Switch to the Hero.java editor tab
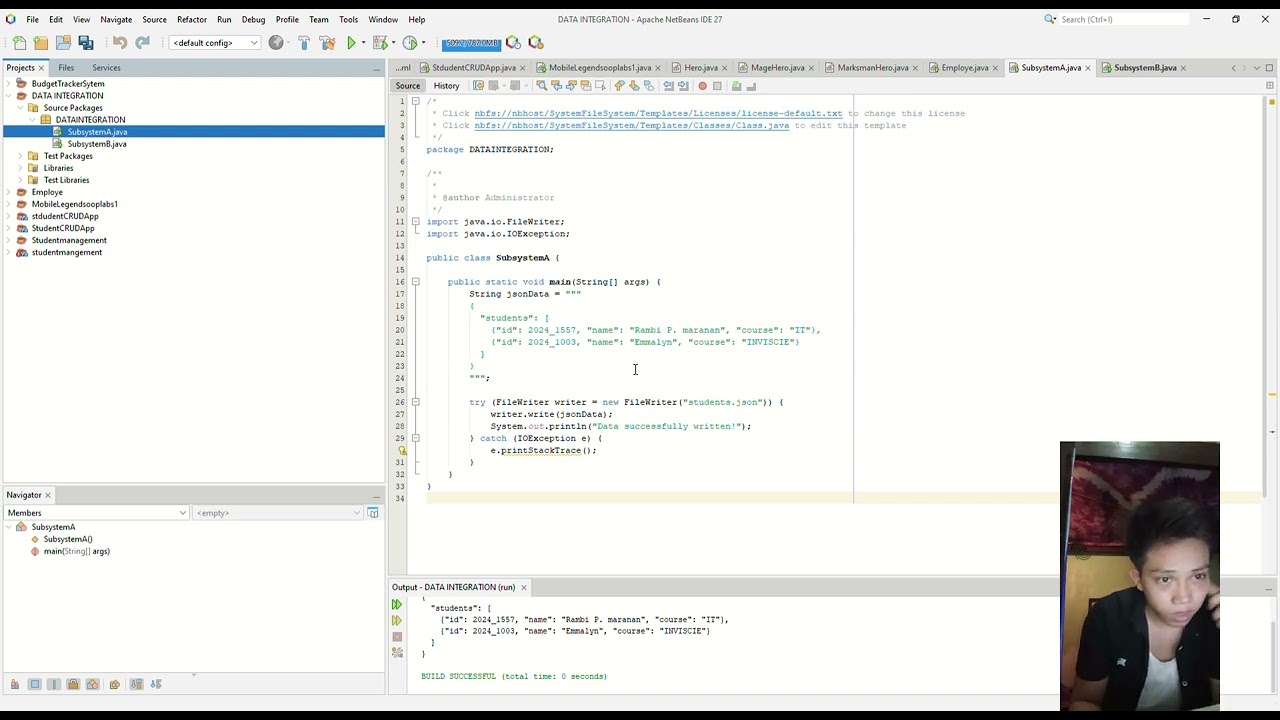The height and width of the screenshot is (720, 1280). click(701, 68)
